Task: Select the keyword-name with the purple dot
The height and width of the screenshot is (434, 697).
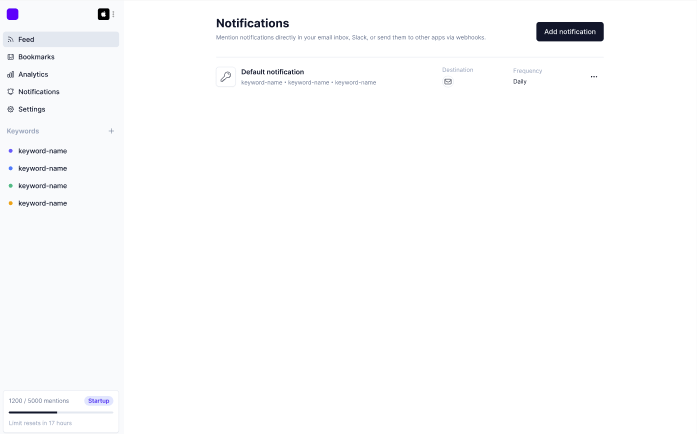Action: pos(42,151)
